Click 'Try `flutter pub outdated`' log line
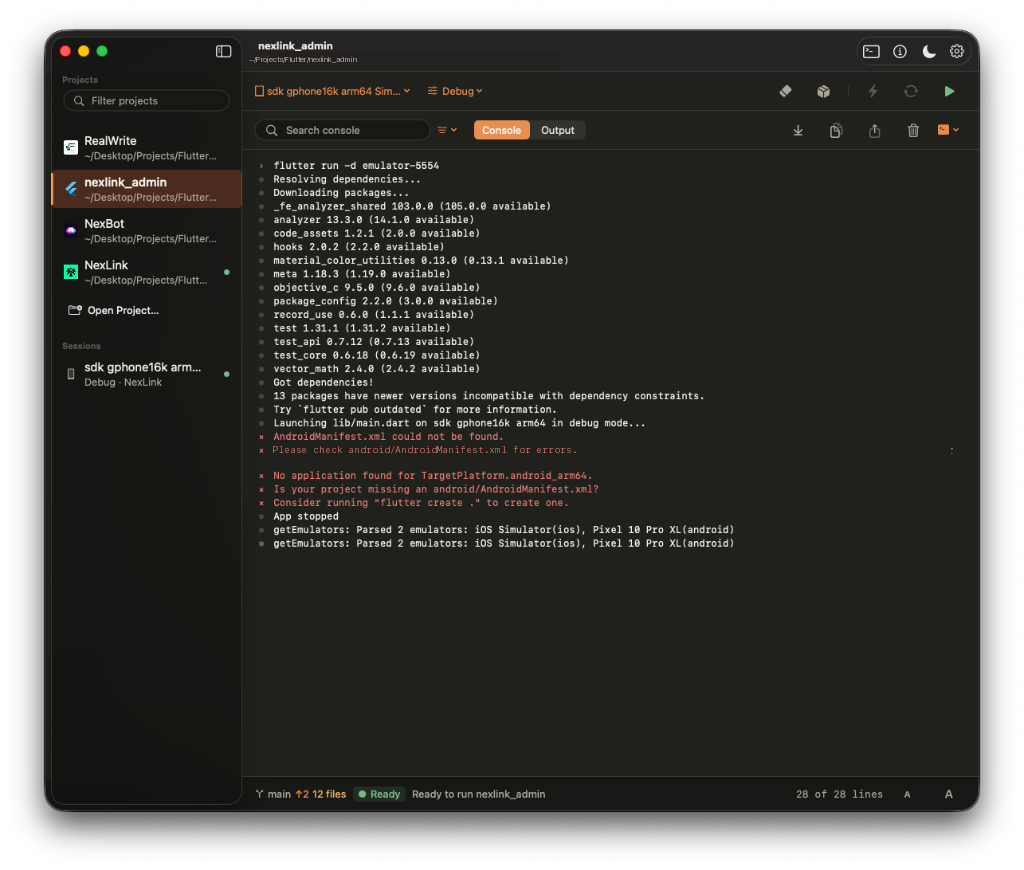Viewport: 1024px width, 870px height. pyautogui.click(x=415, y=409)
